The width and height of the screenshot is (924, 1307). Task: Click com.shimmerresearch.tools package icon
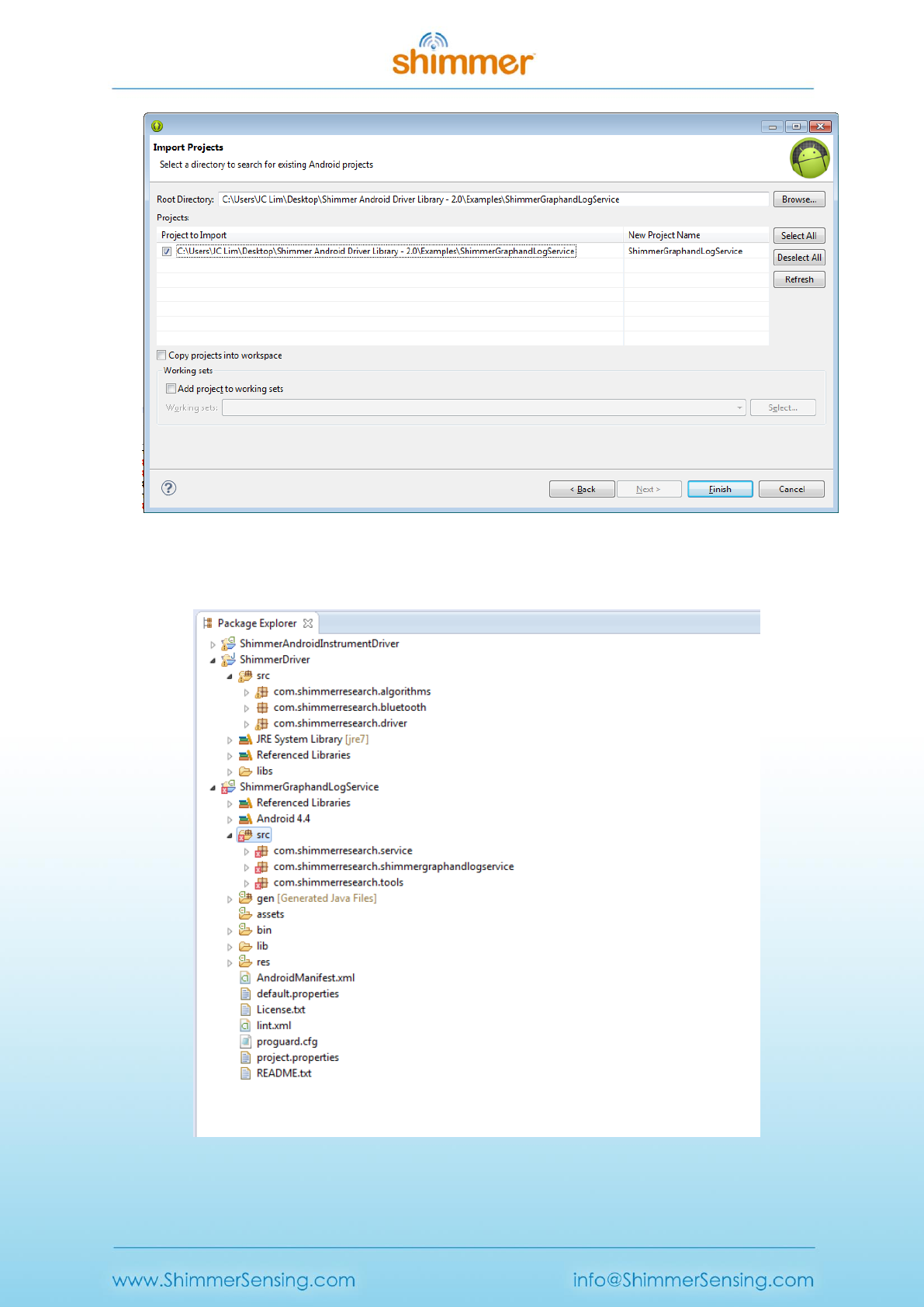click(x=262, y=882)
